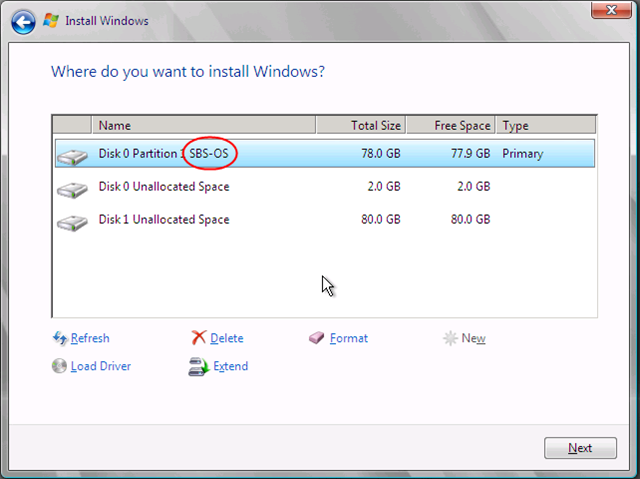Sort by the Name column header
Image resolution: width=640 pixels, height=479 pixels.
point(204,125)
